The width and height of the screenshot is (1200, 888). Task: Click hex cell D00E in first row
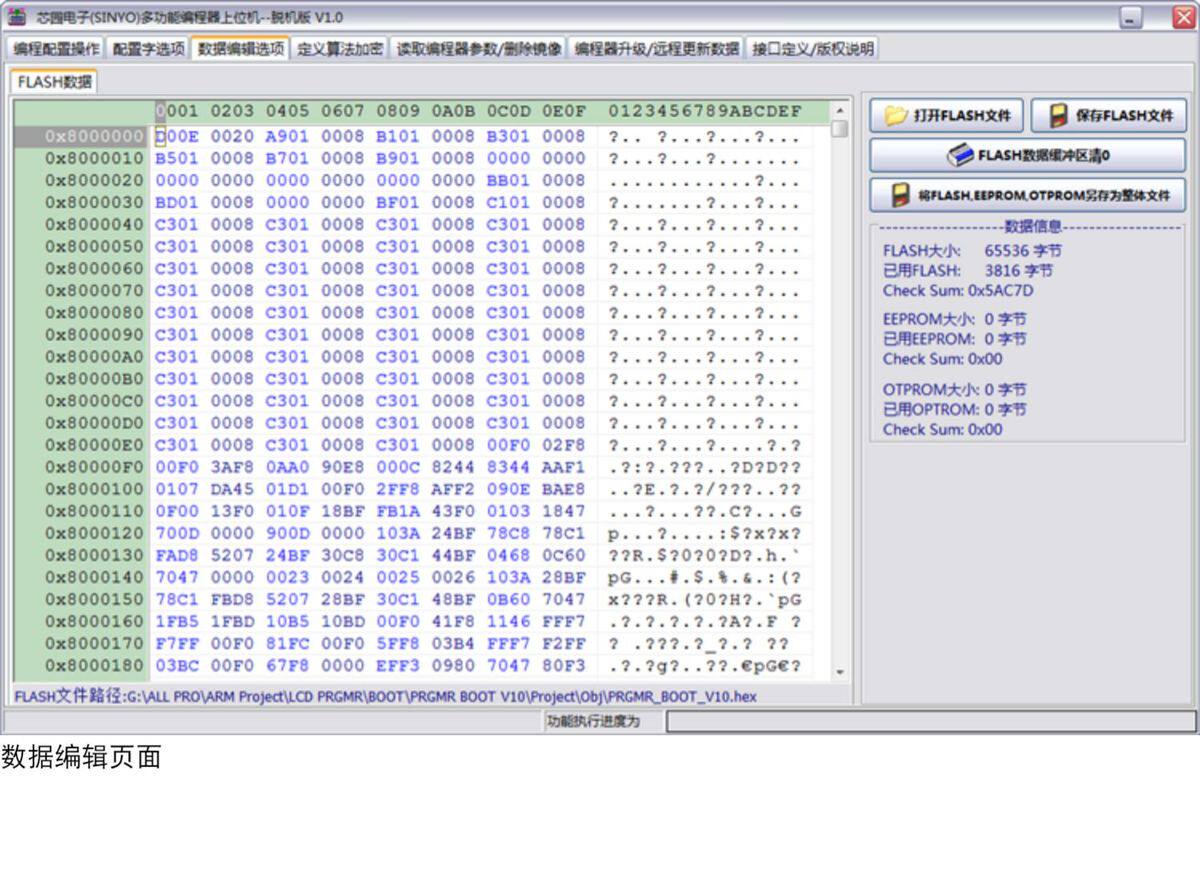[177, 137]
